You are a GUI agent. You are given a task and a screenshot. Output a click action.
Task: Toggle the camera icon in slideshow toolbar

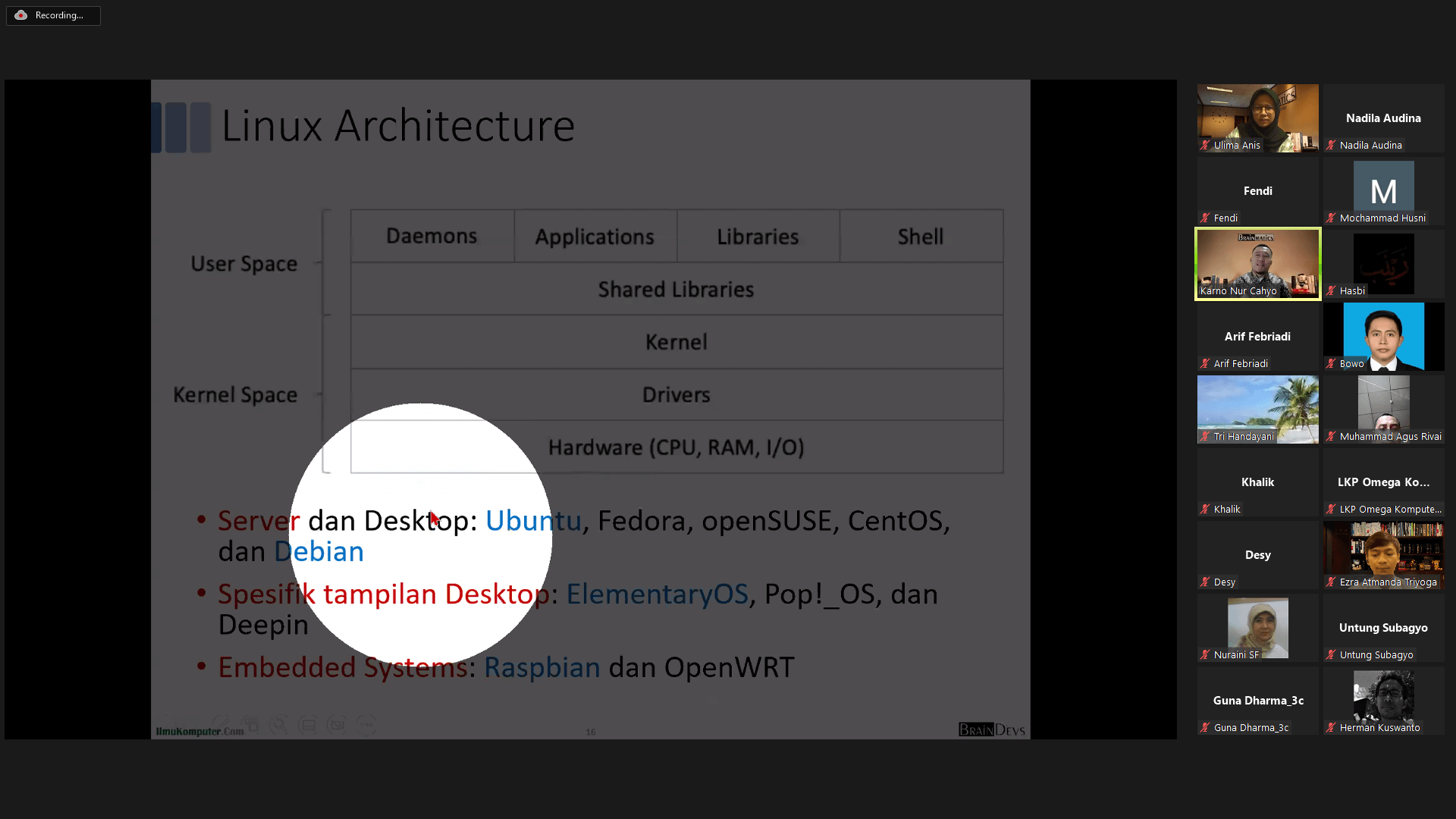pyautogui.click(x=337, y=725)
